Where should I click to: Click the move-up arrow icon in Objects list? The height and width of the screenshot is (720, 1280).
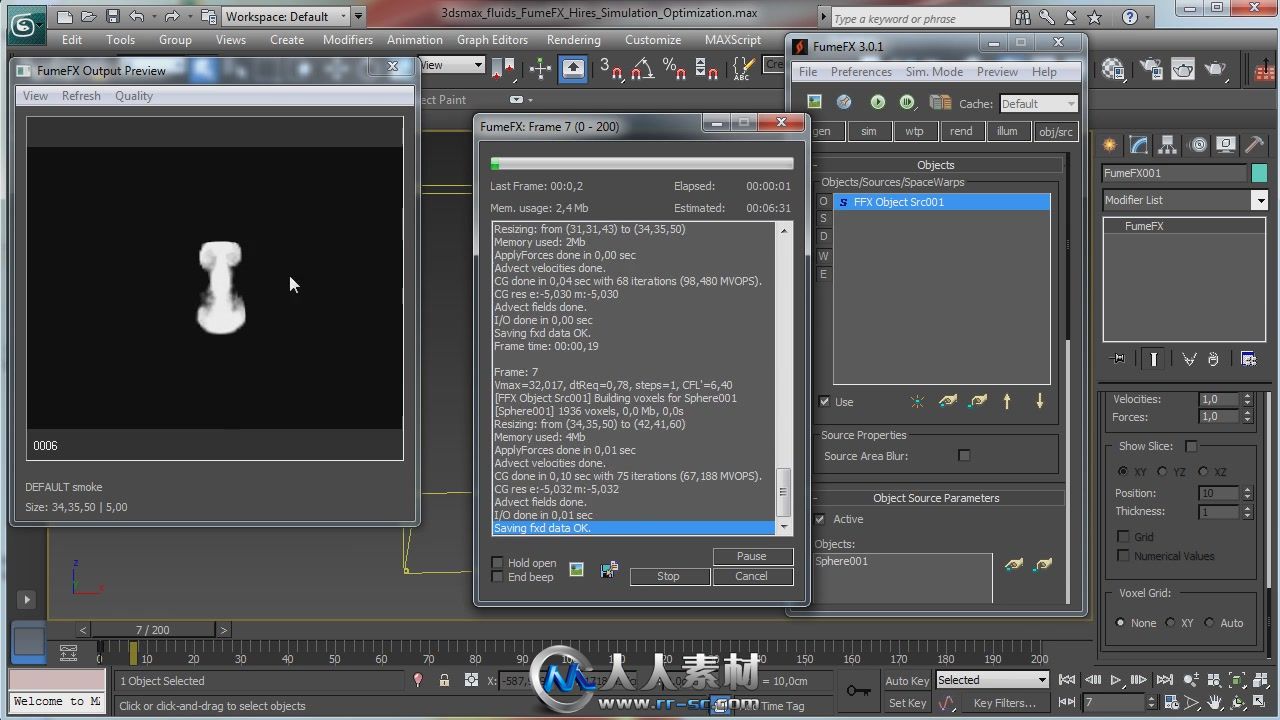click(x=1007, y=401)
